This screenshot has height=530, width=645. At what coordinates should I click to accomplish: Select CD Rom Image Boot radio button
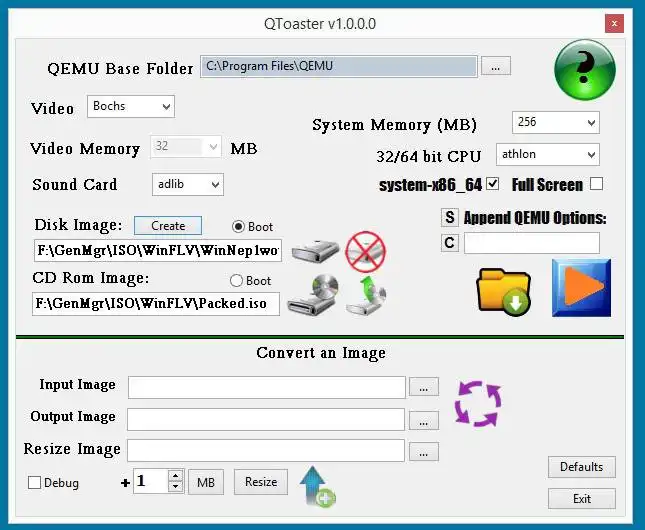[x=236, y=281]
